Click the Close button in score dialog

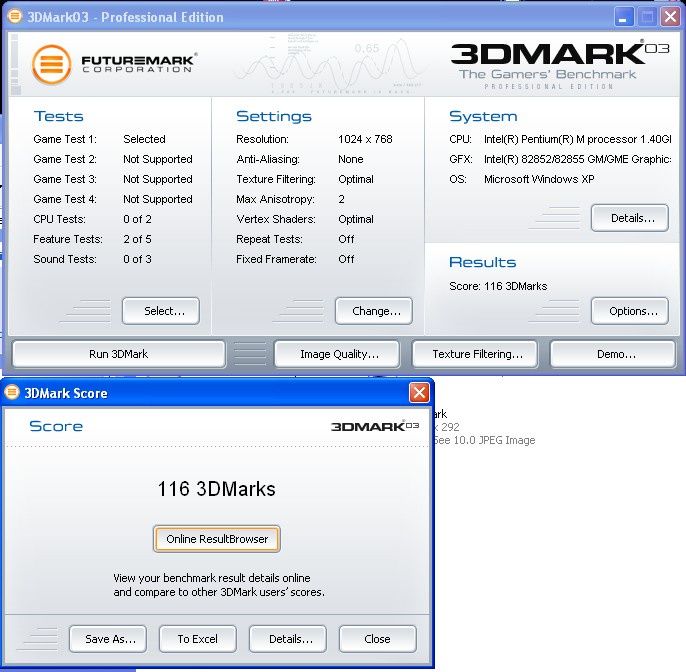coord(378,639)
